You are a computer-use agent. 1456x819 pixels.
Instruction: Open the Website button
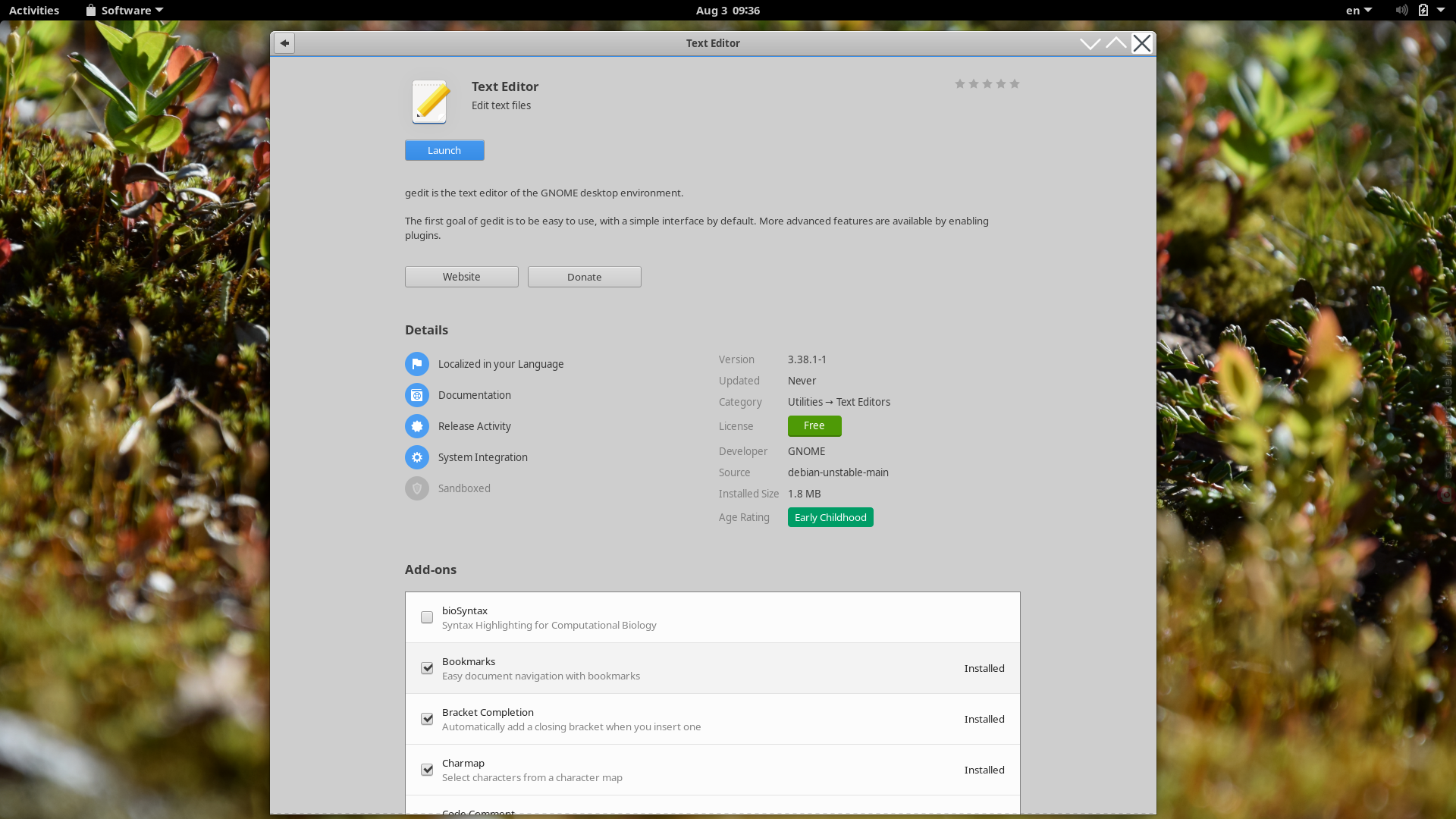[462, 277]
